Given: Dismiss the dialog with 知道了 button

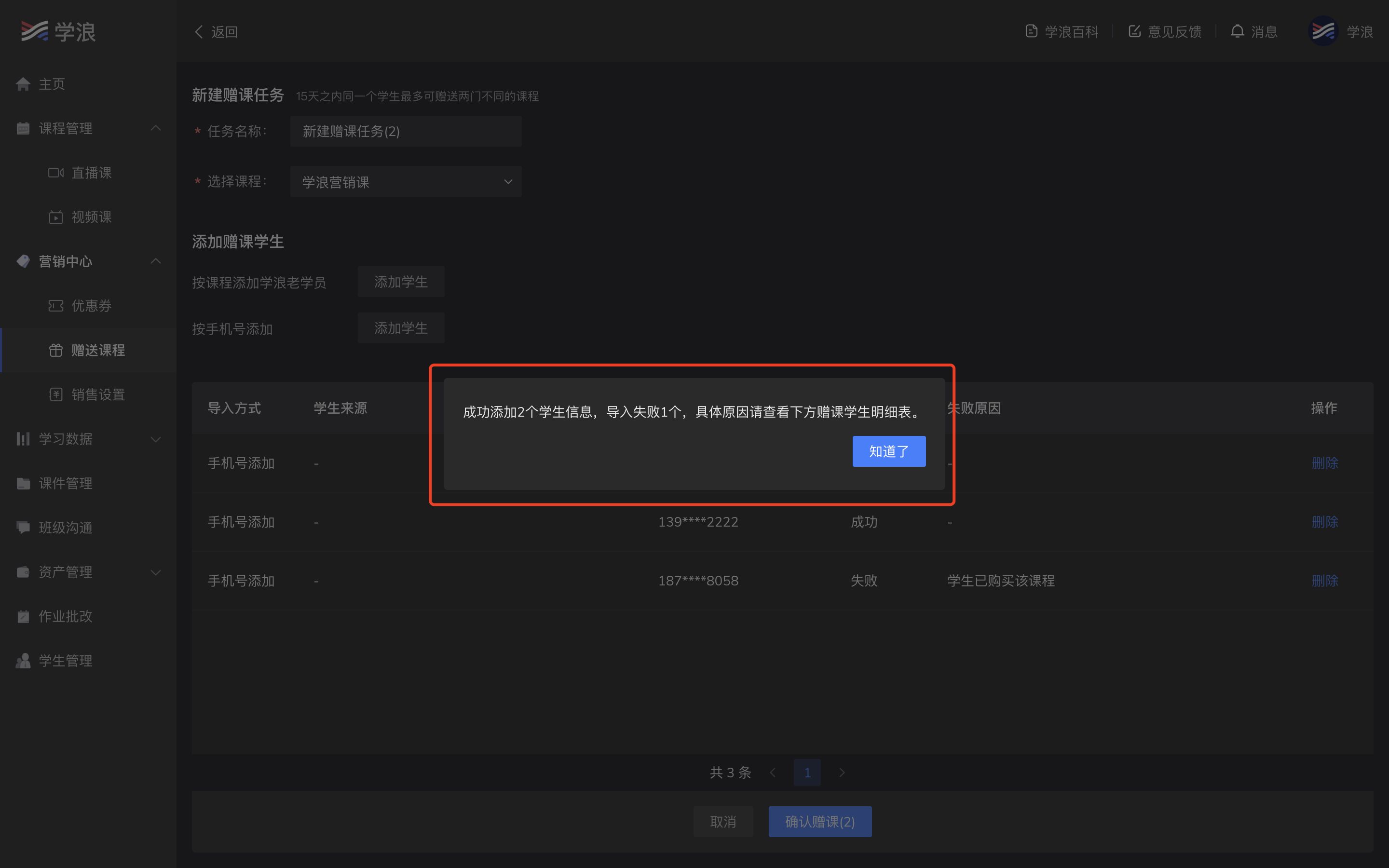Looking at the screenshot, I should [x=888, y=451].
